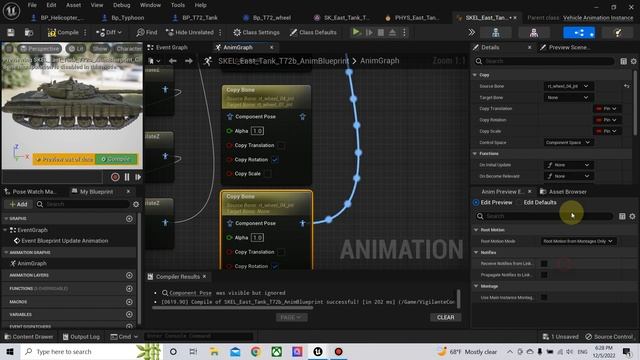Select Event Blueprint Update Animation item
The image size is (640, 360).
[65, 241]
